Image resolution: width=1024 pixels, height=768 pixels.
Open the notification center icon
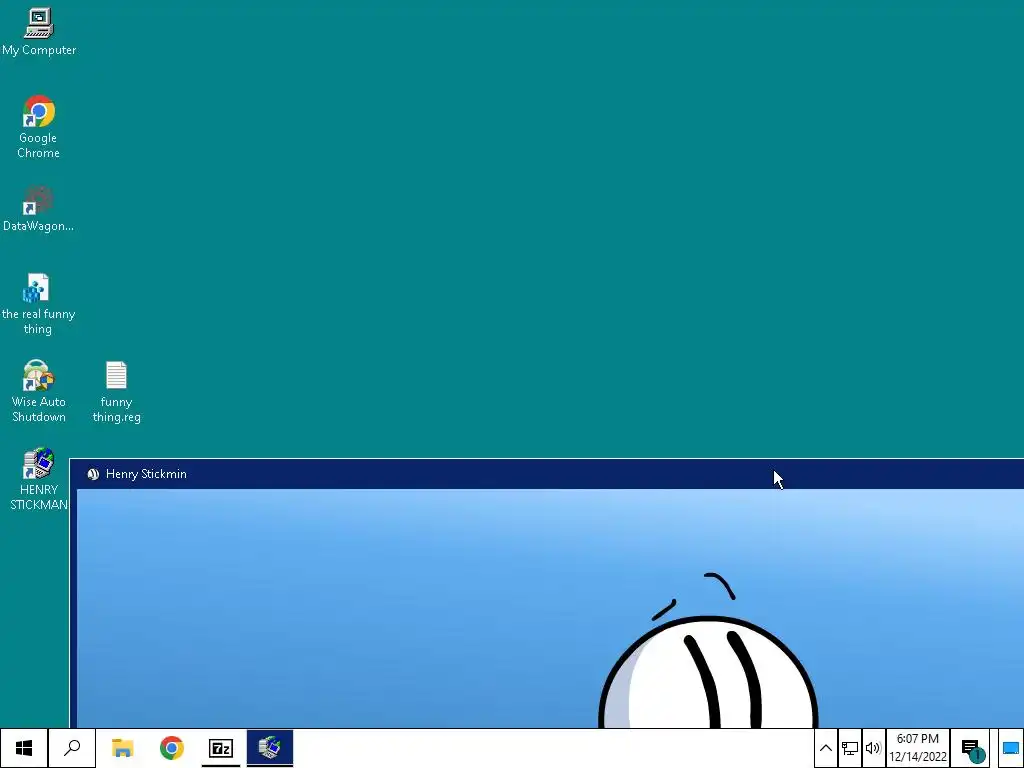(972, 749)
